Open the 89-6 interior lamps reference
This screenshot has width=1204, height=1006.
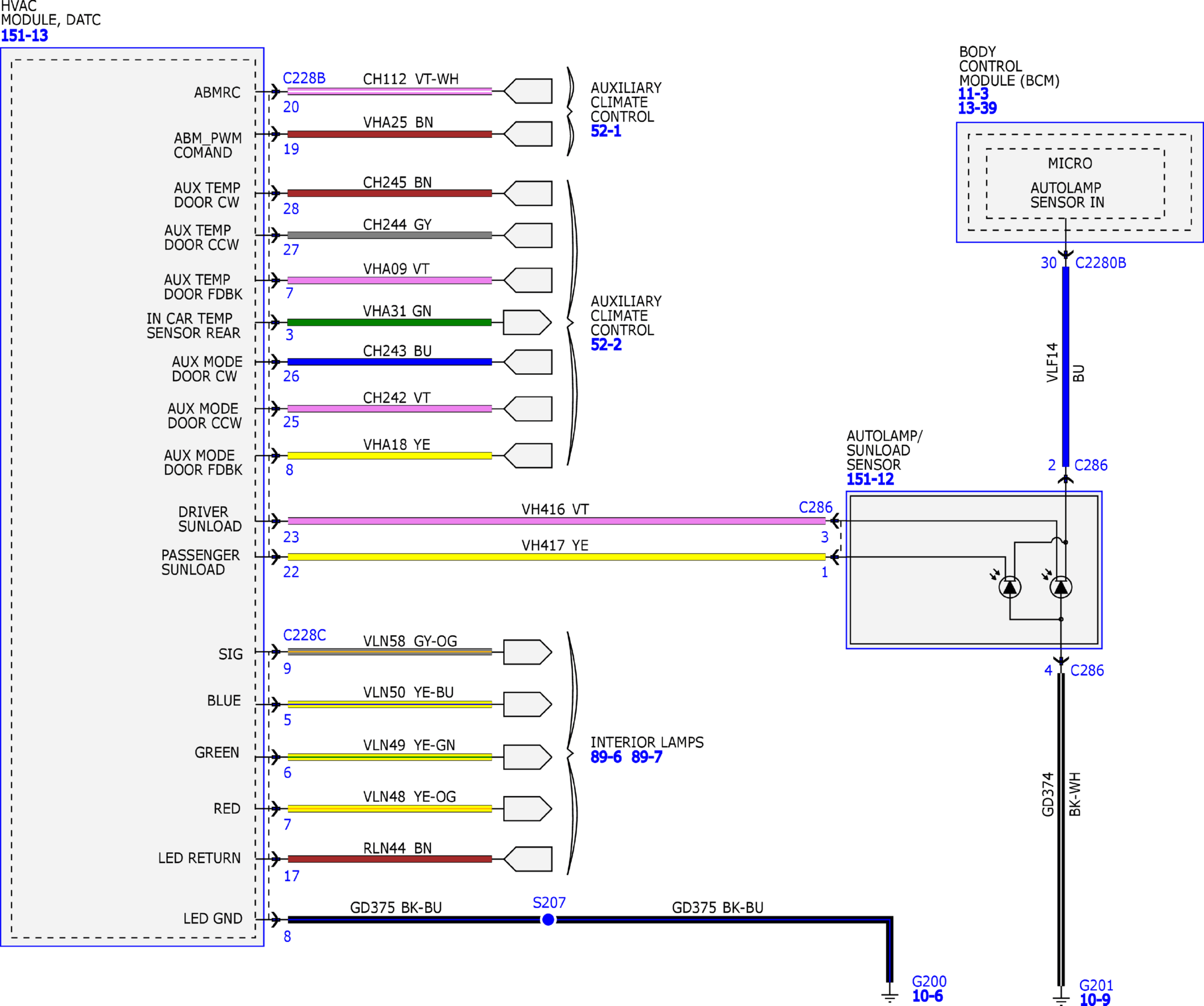click(x=606, y=757)
